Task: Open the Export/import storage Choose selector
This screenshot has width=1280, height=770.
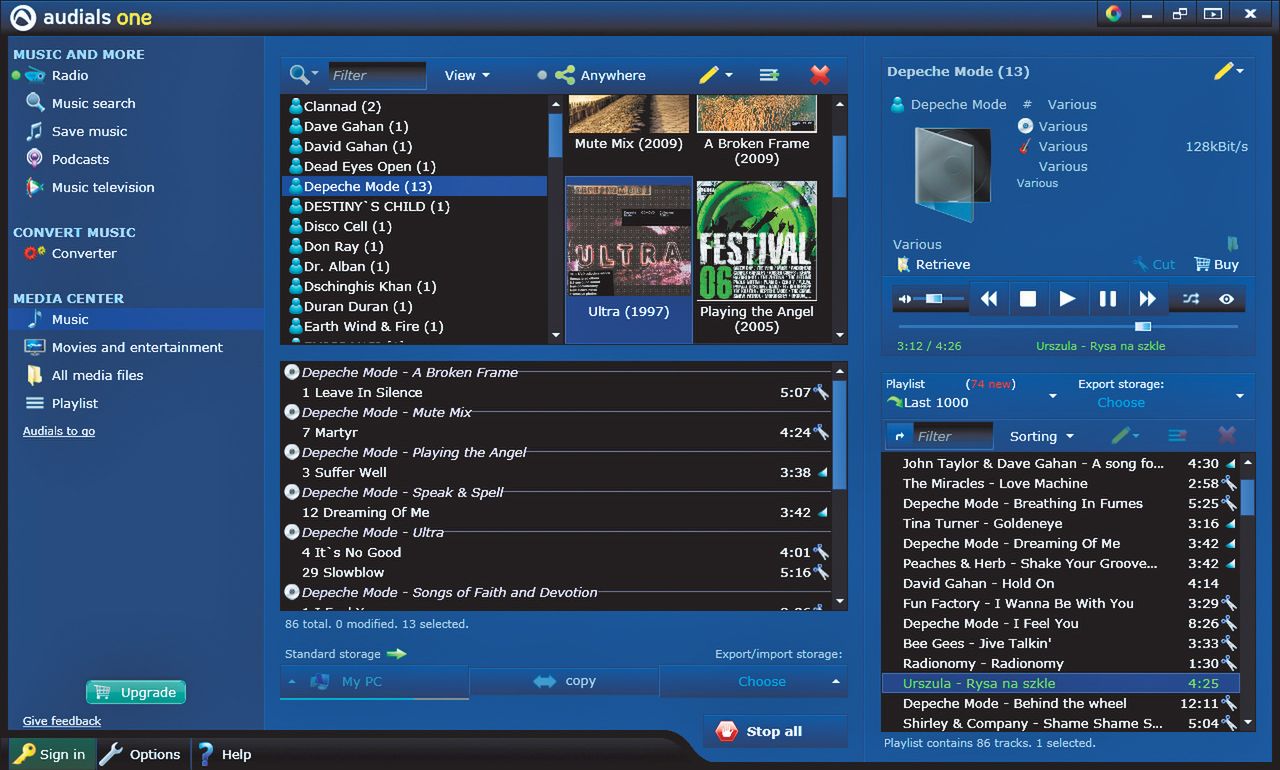Action: click(753, 681)
